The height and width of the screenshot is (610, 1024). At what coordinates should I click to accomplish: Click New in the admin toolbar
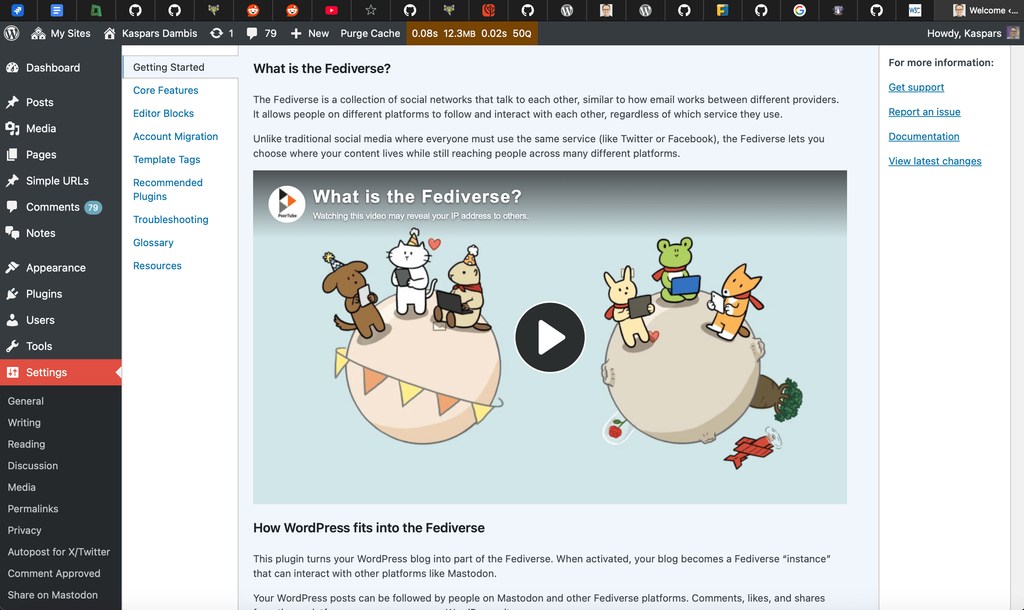tap(310, 33)
